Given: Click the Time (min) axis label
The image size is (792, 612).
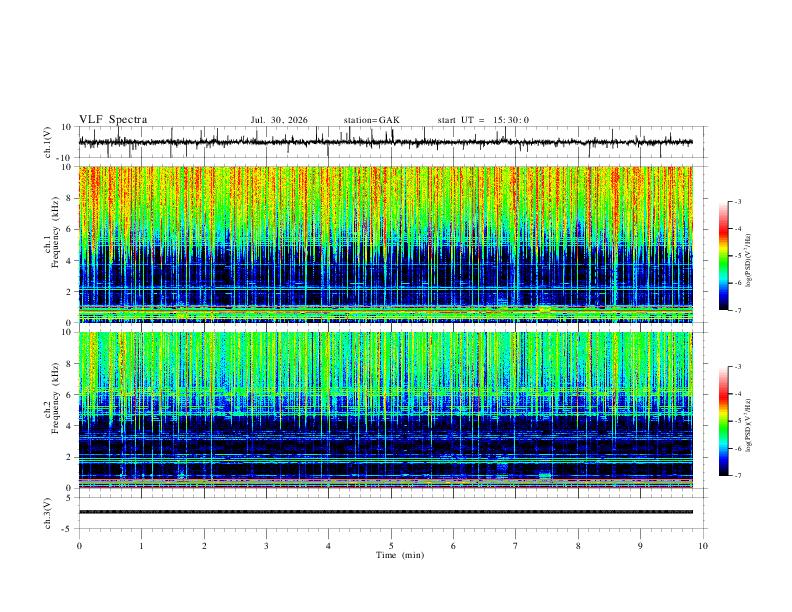Looking at the screenshot, I should 400,555.
